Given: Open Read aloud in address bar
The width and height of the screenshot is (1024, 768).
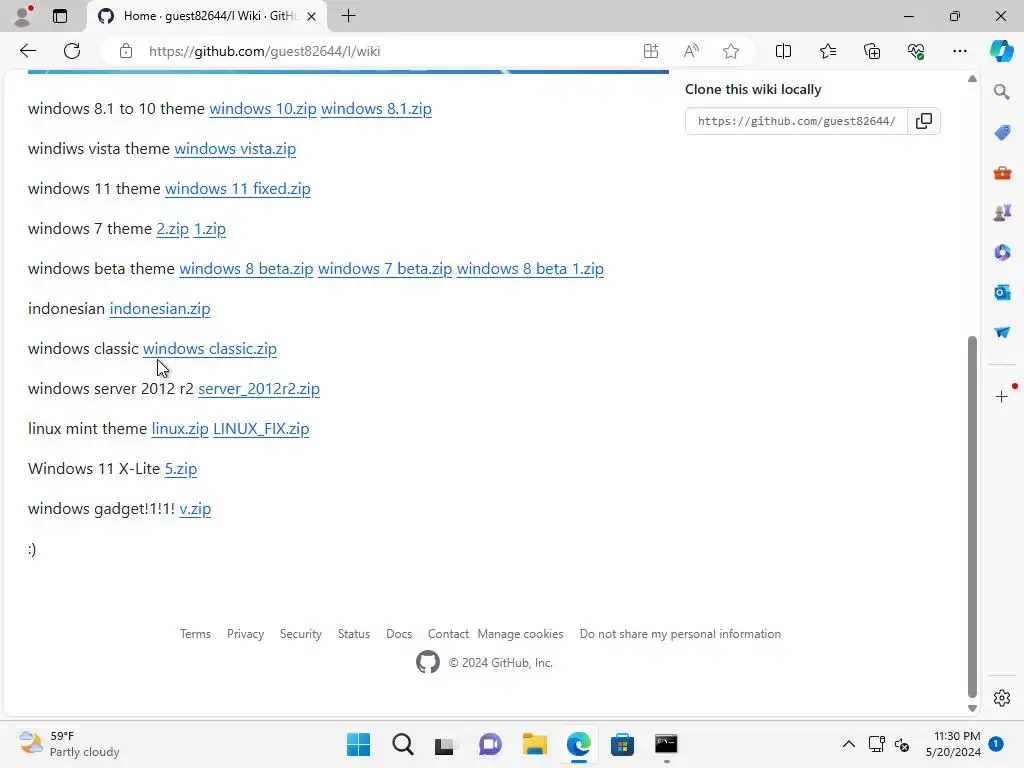Looking at the screenshot, I should click(691, 51).
